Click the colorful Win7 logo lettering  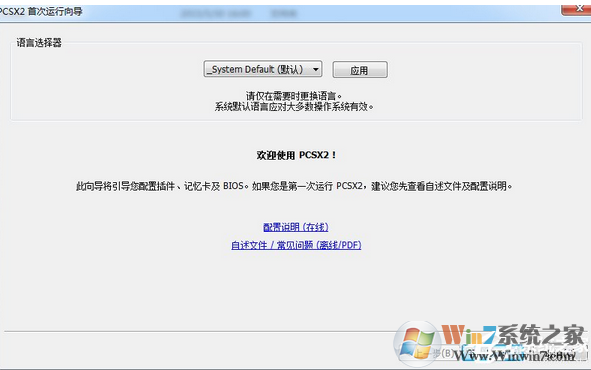tap(469, 334)
